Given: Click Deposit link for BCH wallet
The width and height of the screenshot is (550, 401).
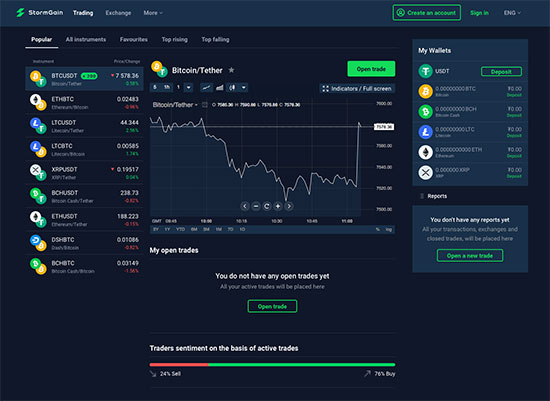Looking at the screenshot, I should point(514,115).
